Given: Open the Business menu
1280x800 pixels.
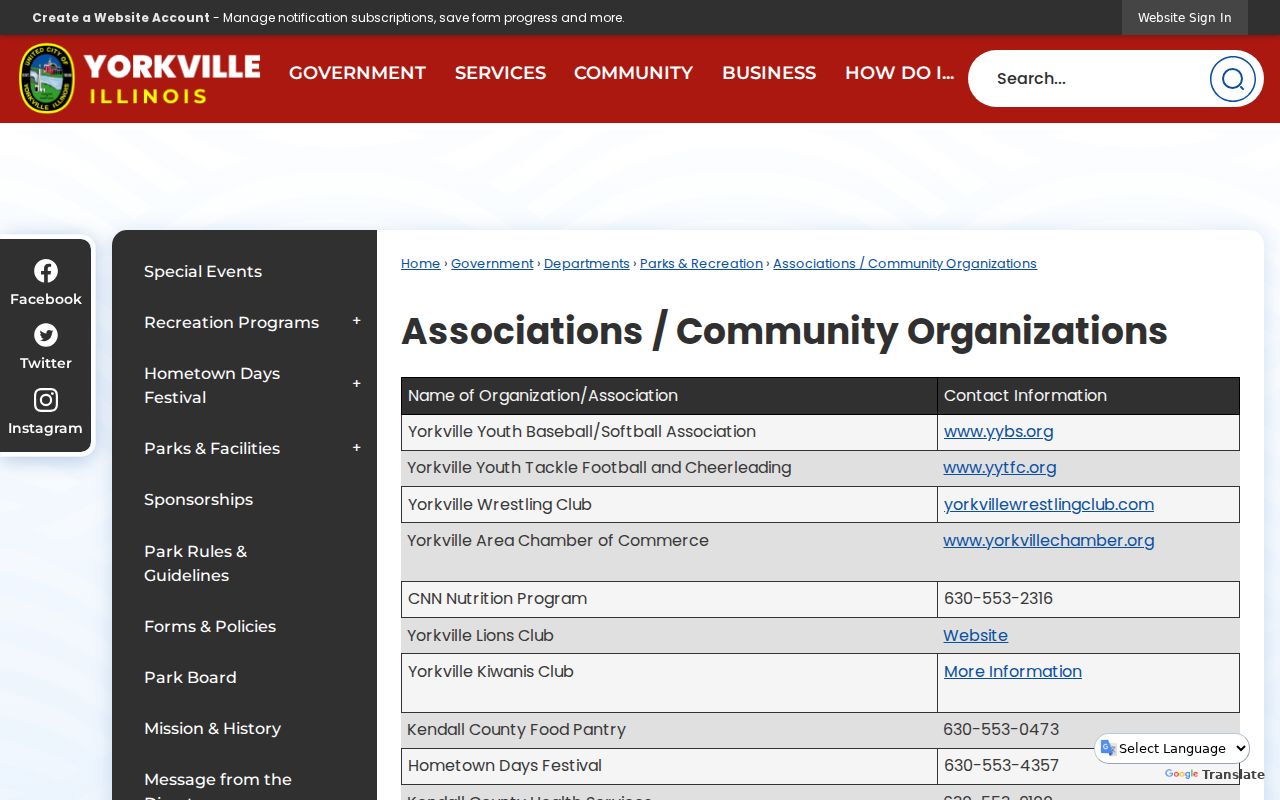Looking at the screenshot, I should pyautogui.click(x=769, y=73).
